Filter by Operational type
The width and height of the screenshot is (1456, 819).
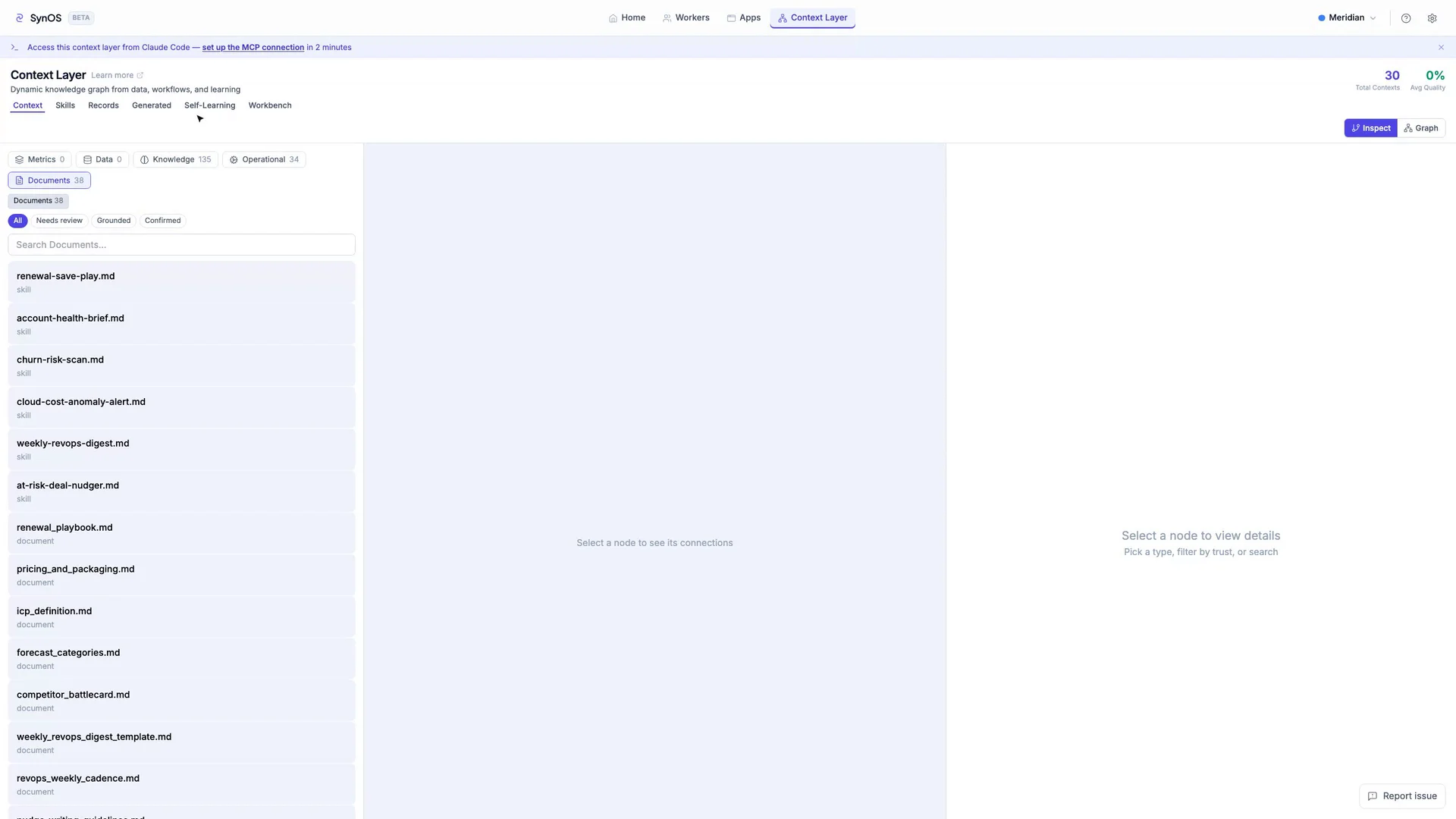coord(264,159)
